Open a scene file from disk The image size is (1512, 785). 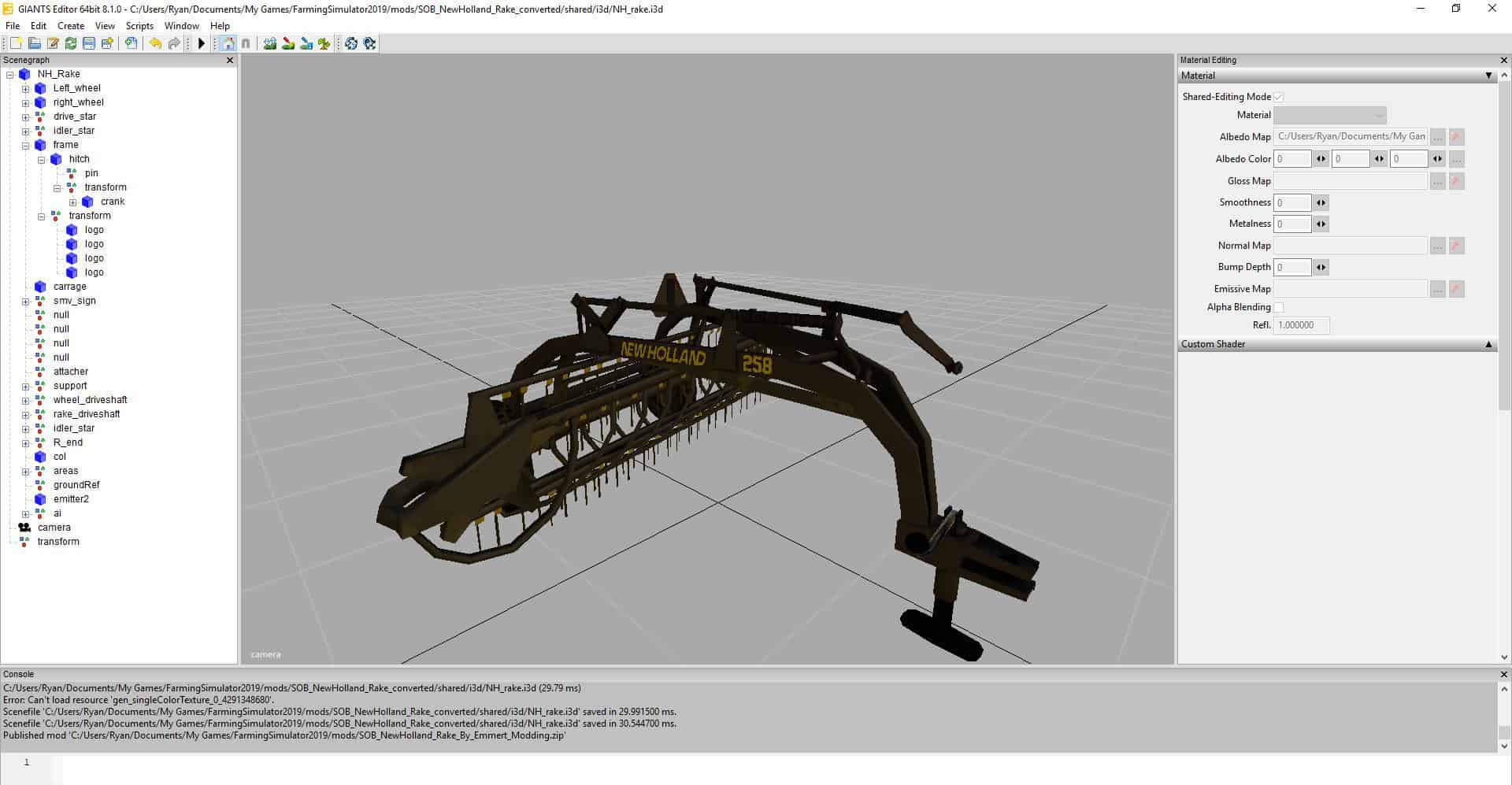(33, 43)
